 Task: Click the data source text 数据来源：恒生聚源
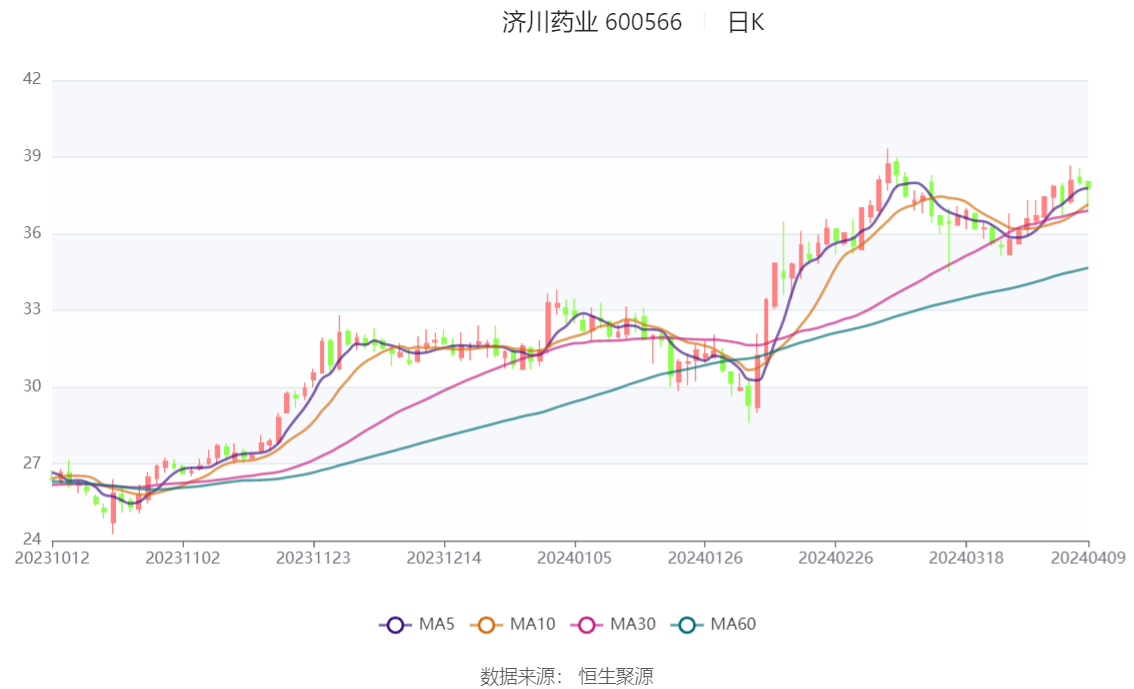[x=567, y=677]
